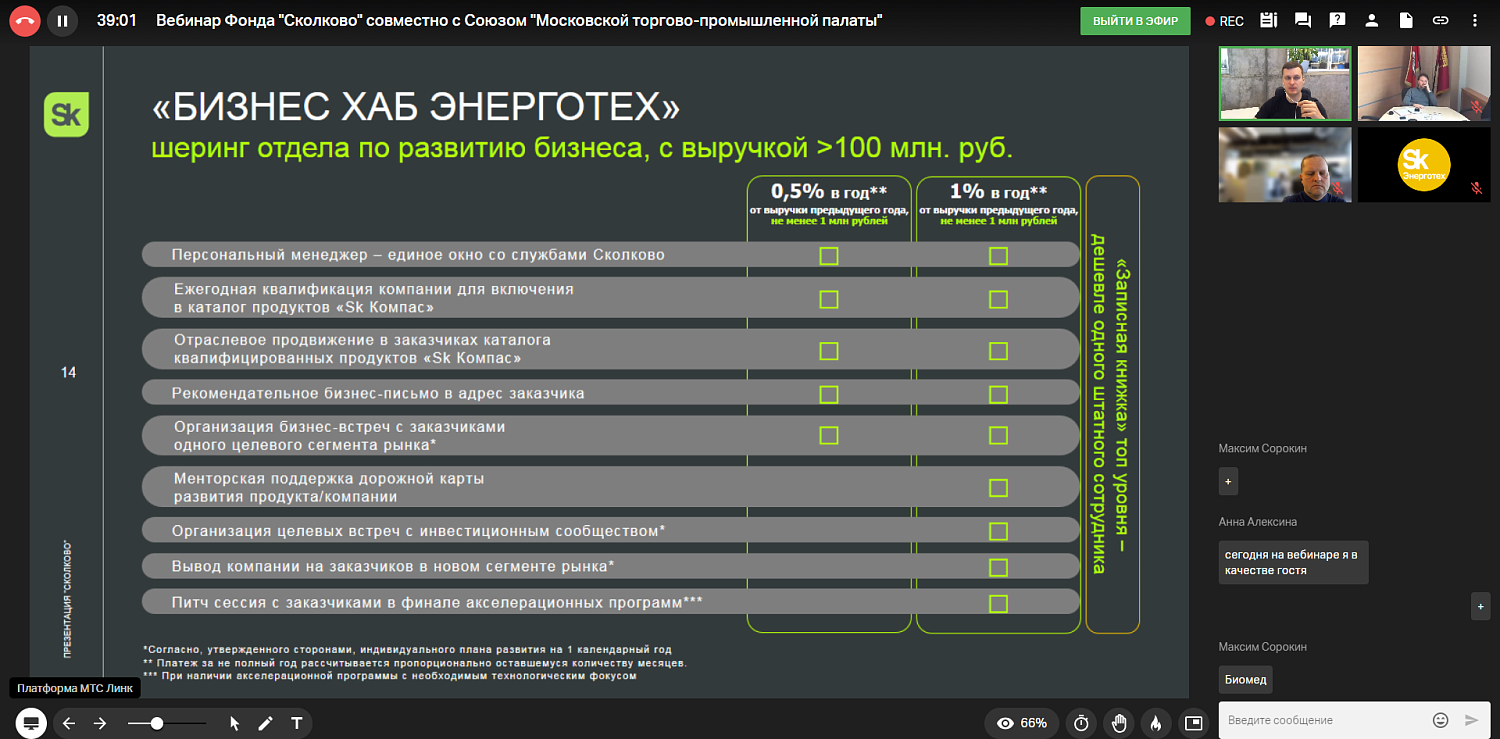Click the screen share monitor button
The height and width of the screenshot is (739, 1500).
pyautogui.click(x=31, y=723)
